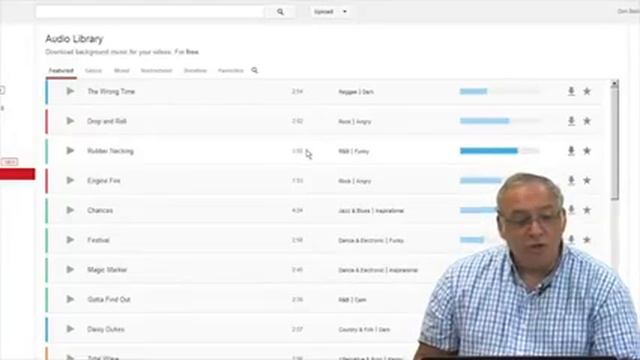Screen dimensions: 640x360
Task: Click the Upload button
Action: point(324,12)
